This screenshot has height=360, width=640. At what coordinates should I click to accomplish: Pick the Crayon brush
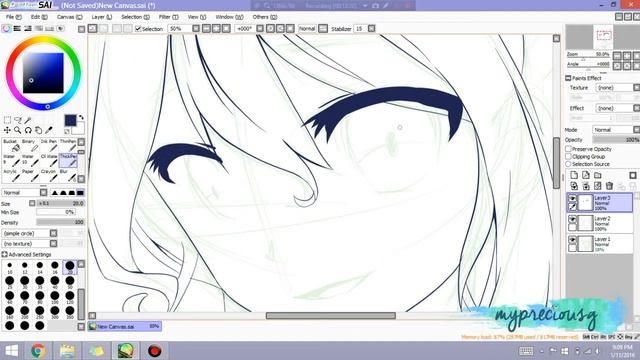(x=49, y=176)
